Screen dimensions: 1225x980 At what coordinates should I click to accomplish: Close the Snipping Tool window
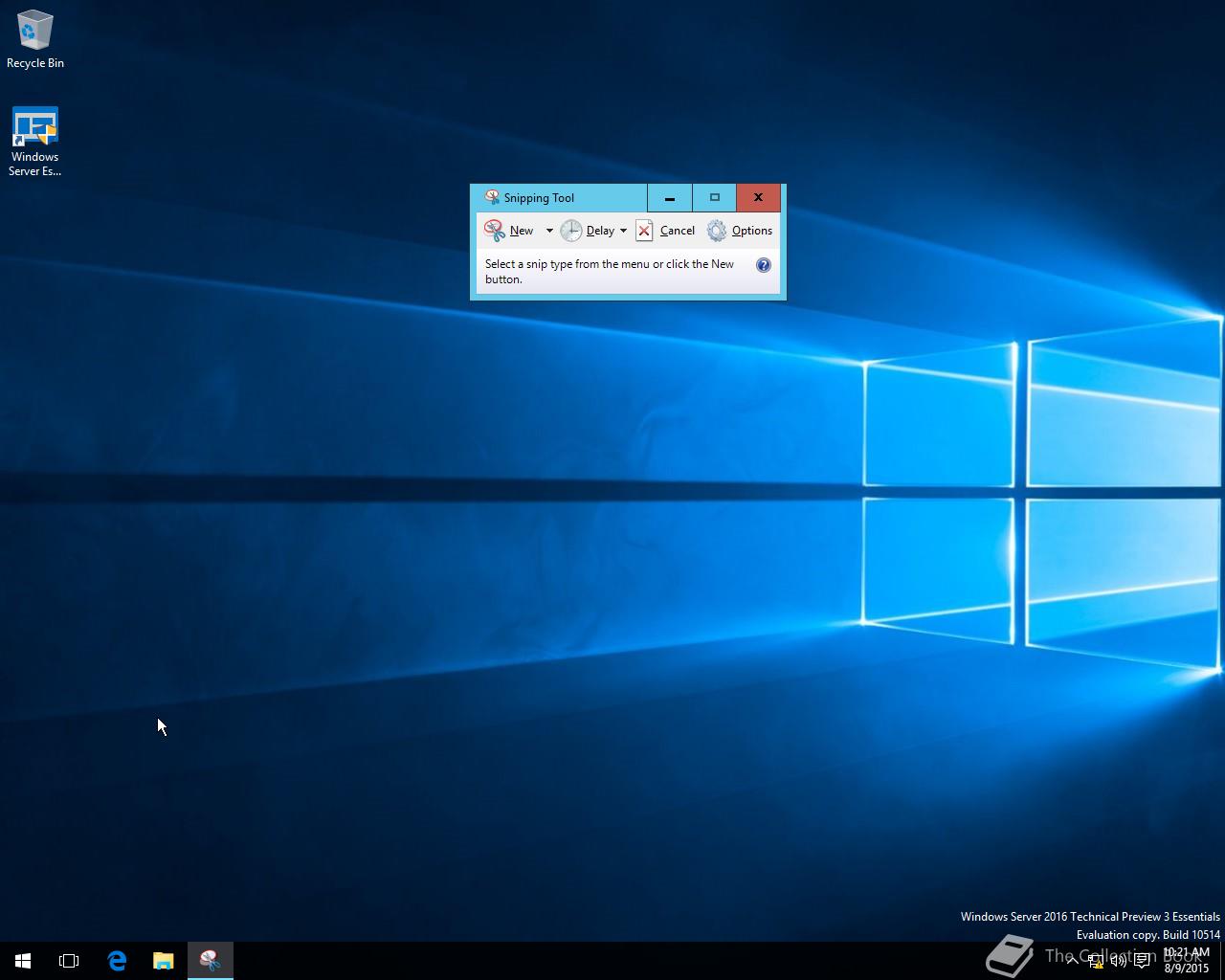point(758,198)
